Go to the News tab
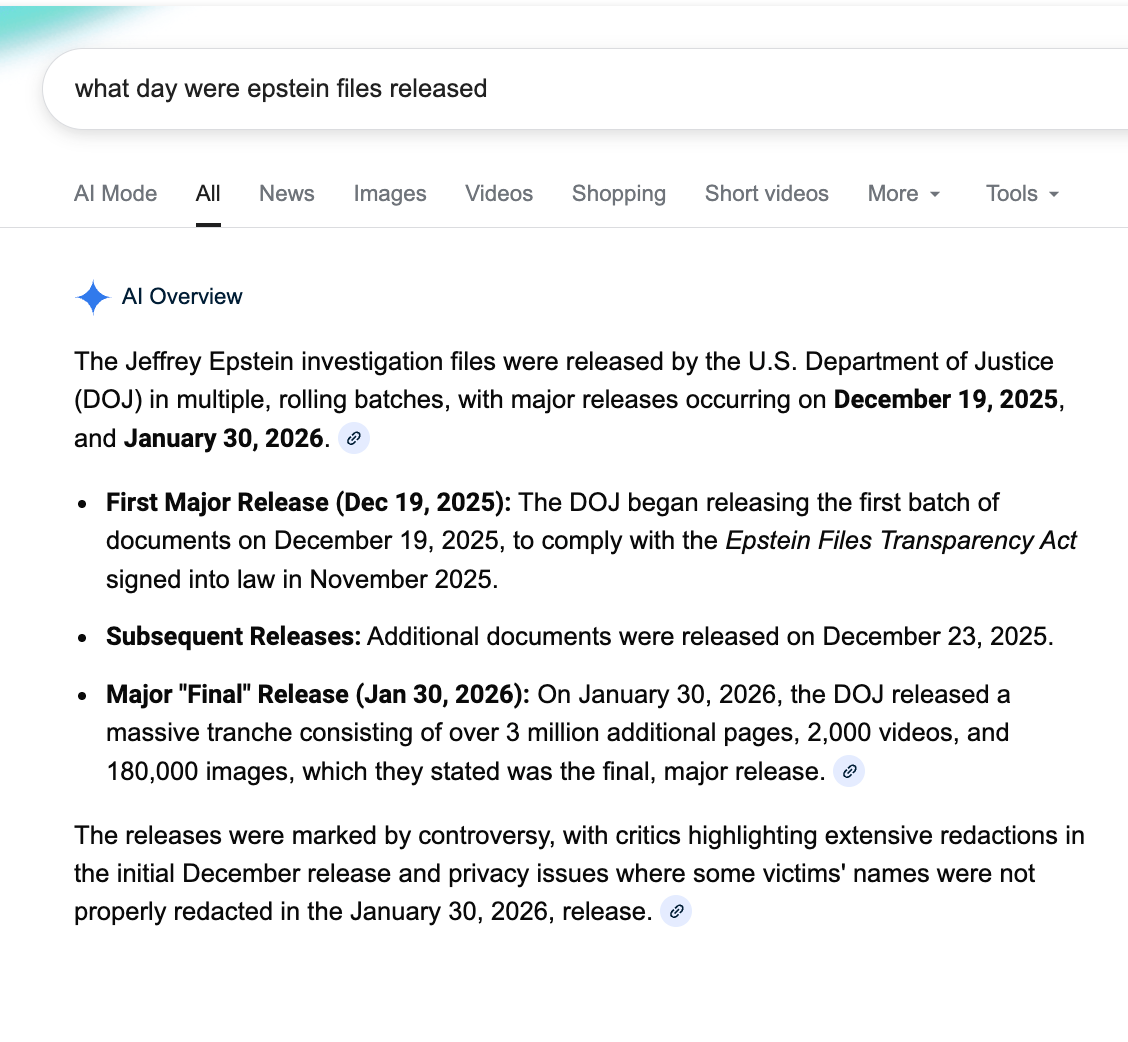1128x1042 pixels. 287,194
